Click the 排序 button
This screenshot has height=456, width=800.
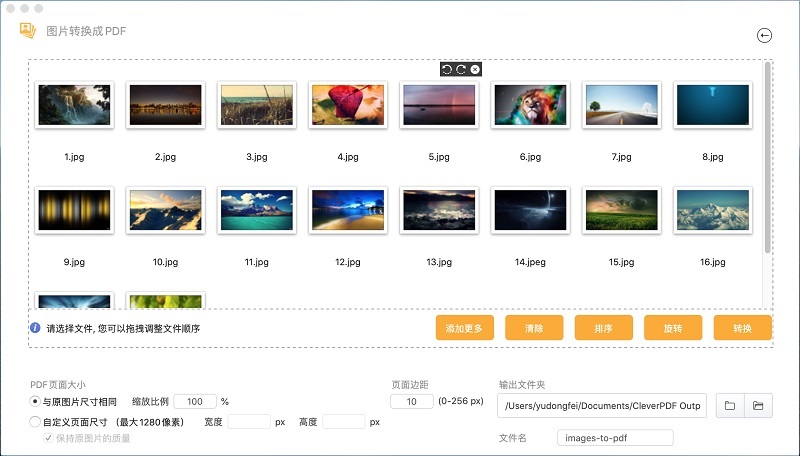click(603, 328)
